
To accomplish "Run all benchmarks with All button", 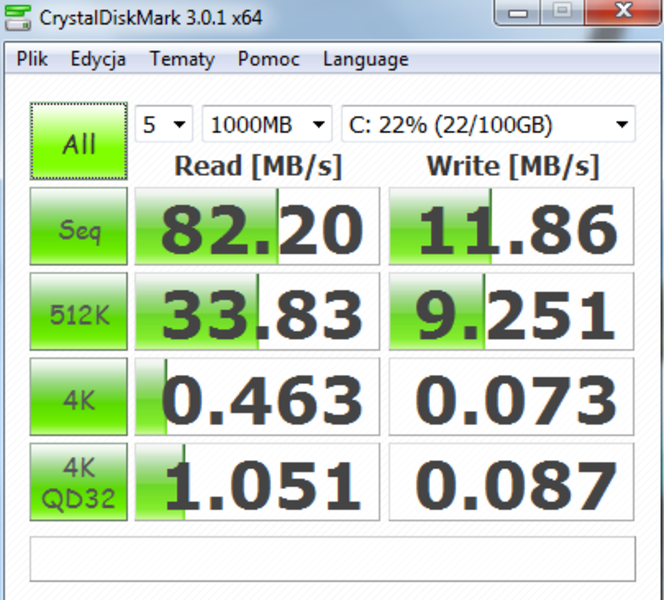I will tap(79, 141).
